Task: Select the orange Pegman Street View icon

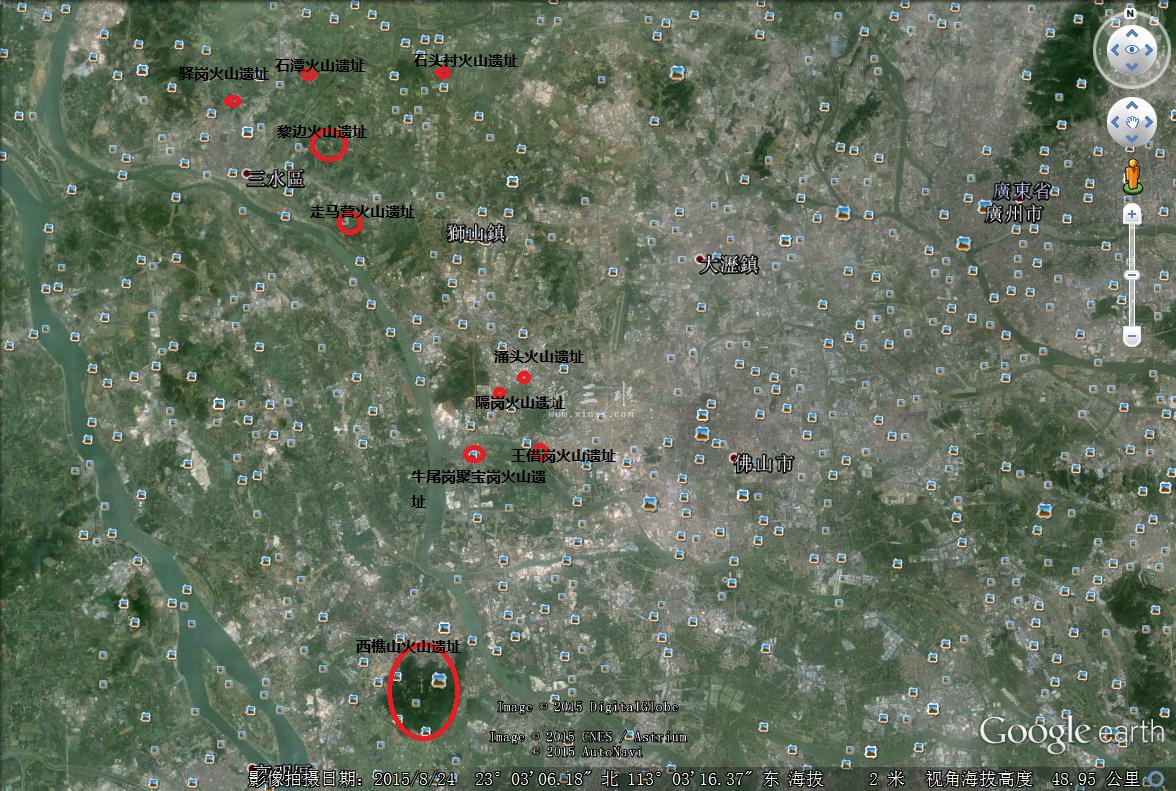Action: coord(1132,176)
